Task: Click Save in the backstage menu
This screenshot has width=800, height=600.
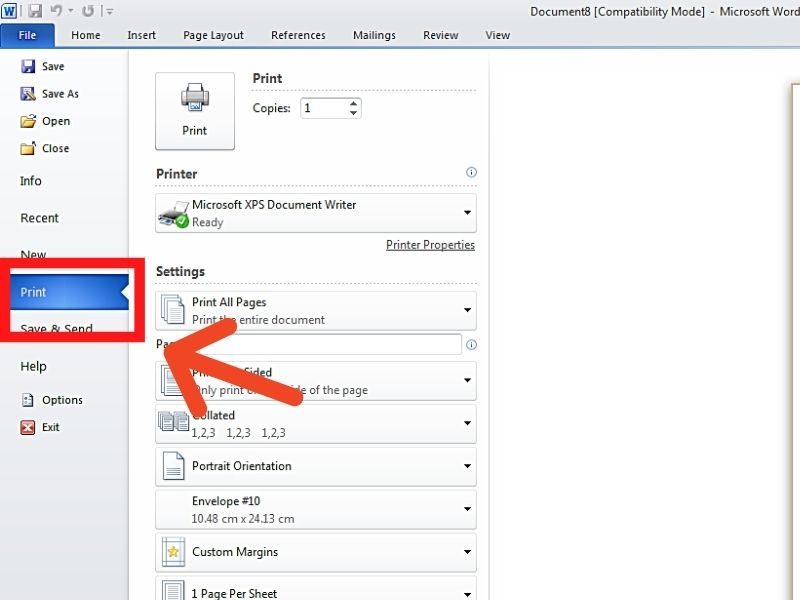Action: coord(42,66)
